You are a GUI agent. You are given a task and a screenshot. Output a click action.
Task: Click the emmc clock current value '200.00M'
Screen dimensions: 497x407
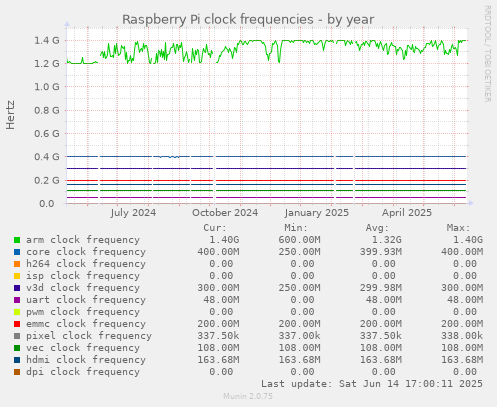point(218,324)
